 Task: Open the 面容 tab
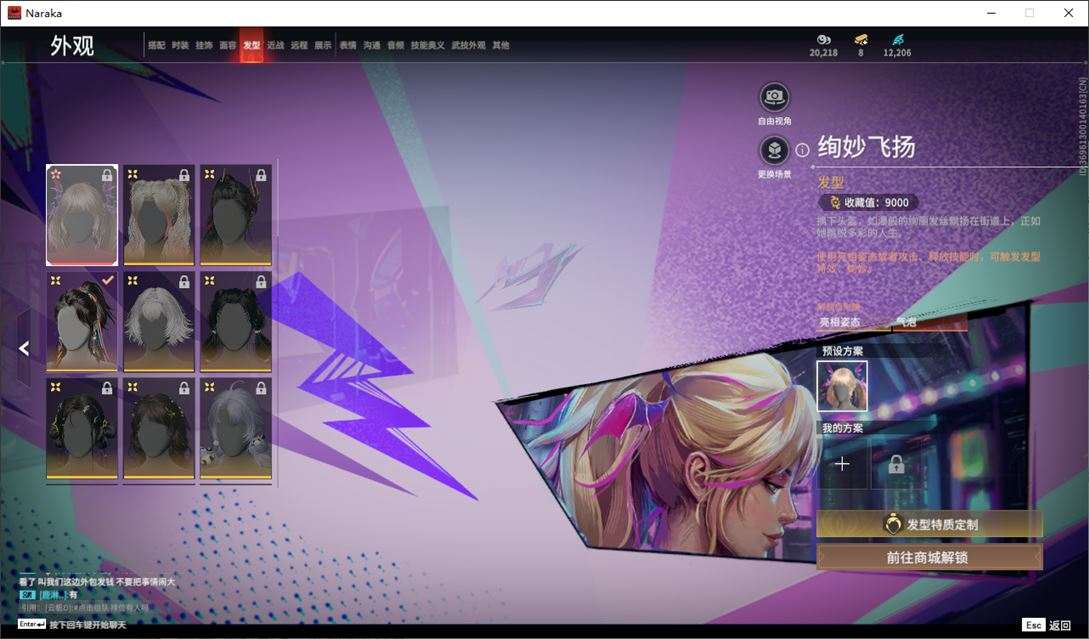point(228,45)
